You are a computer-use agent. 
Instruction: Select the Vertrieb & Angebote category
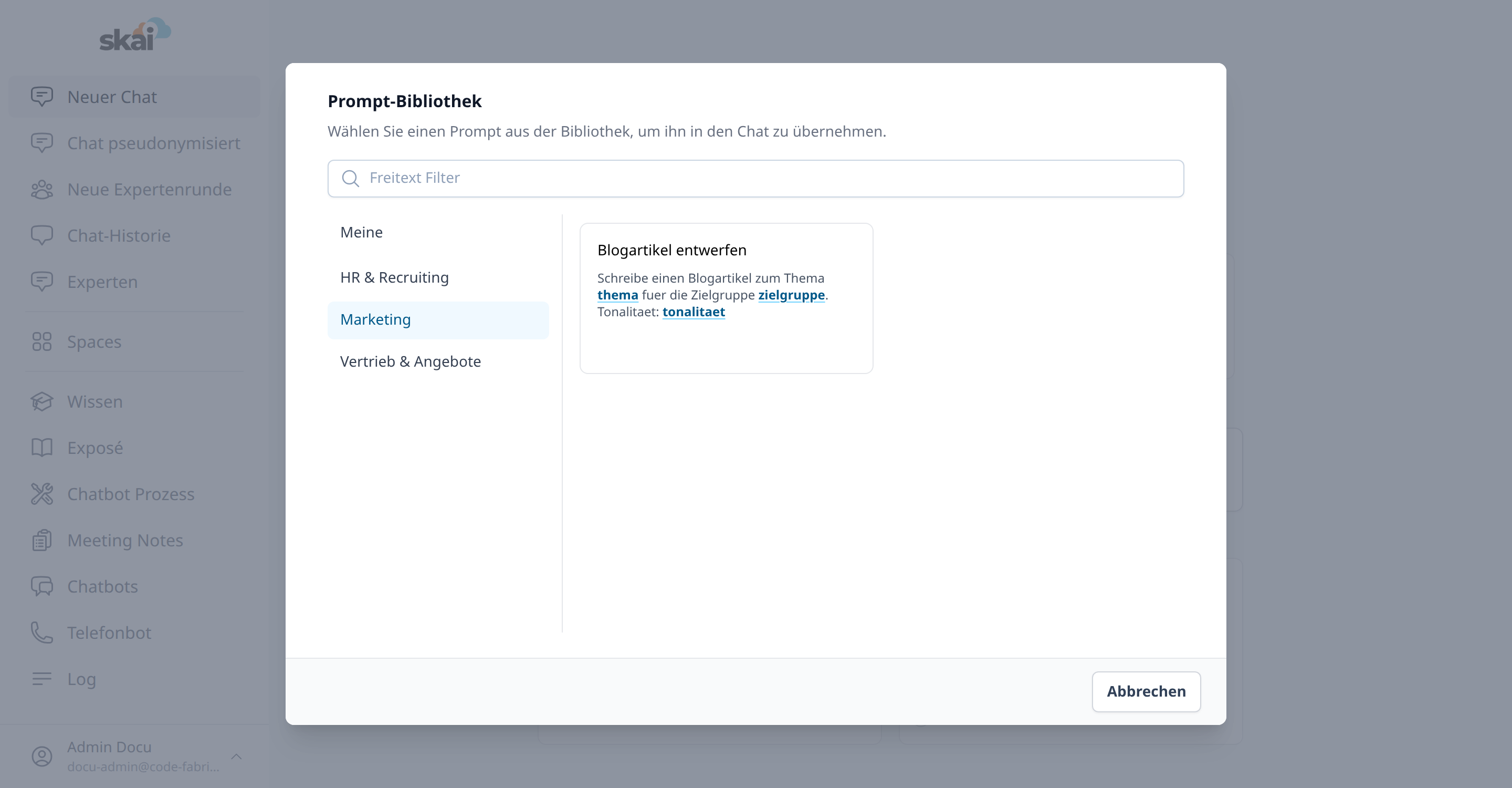coord(438,362)
